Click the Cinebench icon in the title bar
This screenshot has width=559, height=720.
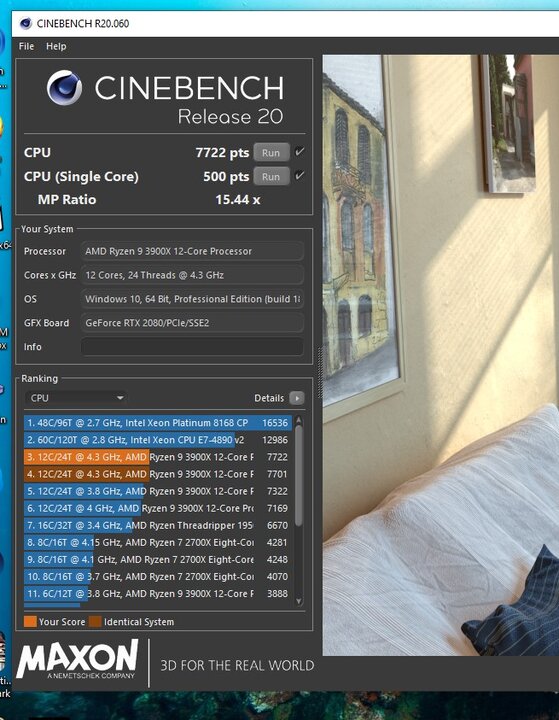tap(25, 23)
